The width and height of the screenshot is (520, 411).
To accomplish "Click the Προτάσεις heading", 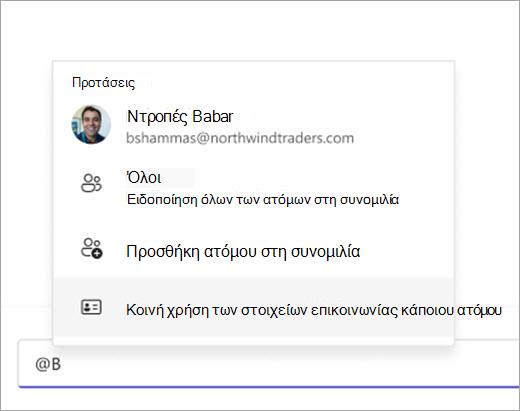I will click(x=104, y=83).
